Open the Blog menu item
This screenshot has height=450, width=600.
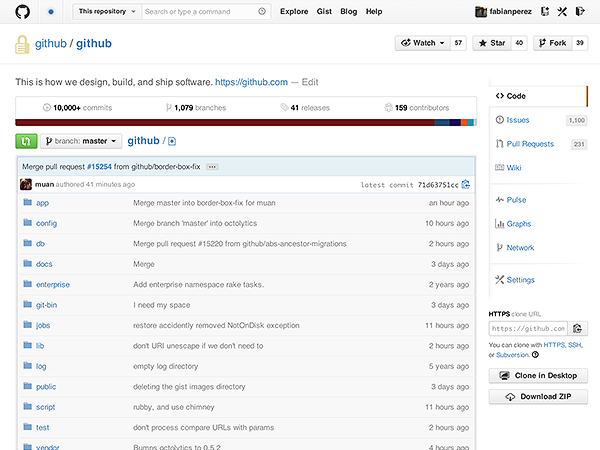click(349, 11)
